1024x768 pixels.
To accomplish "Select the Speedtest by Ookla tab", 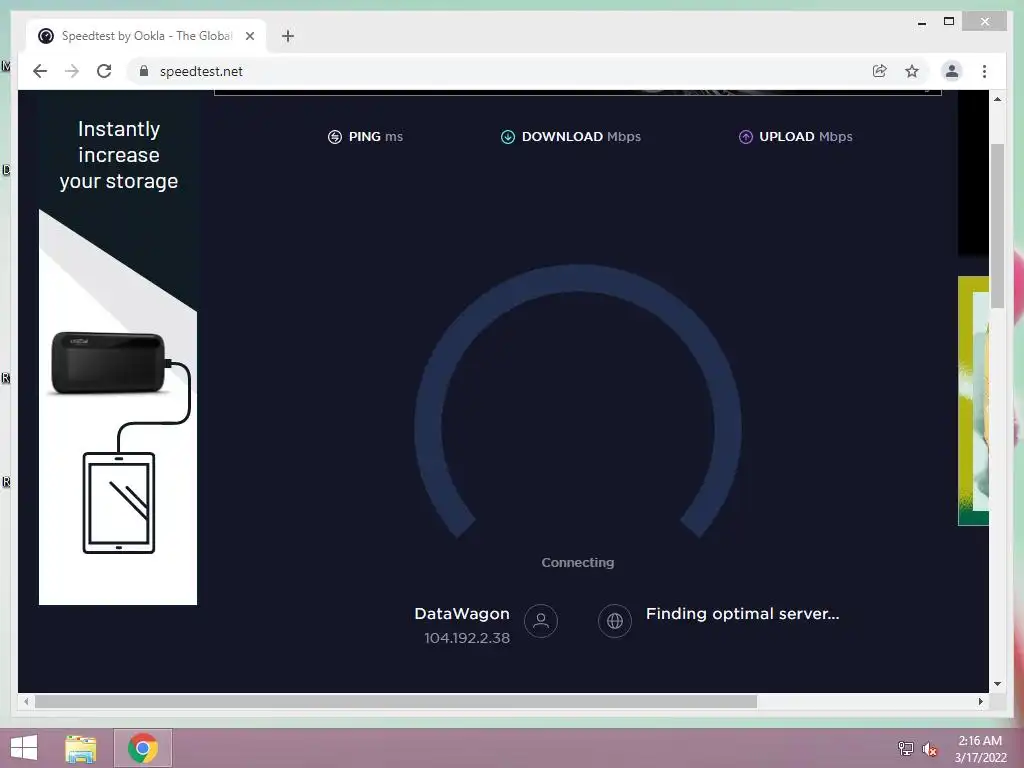I will (x=147, y=36).
